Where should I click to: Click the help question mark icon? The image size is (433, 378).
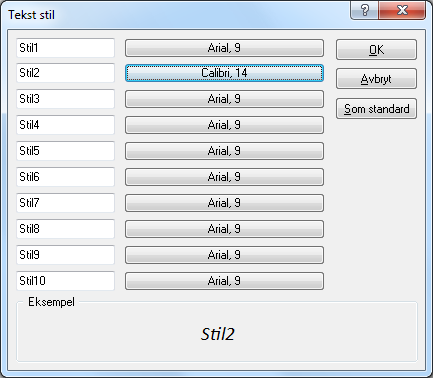[x=365, y=10]
